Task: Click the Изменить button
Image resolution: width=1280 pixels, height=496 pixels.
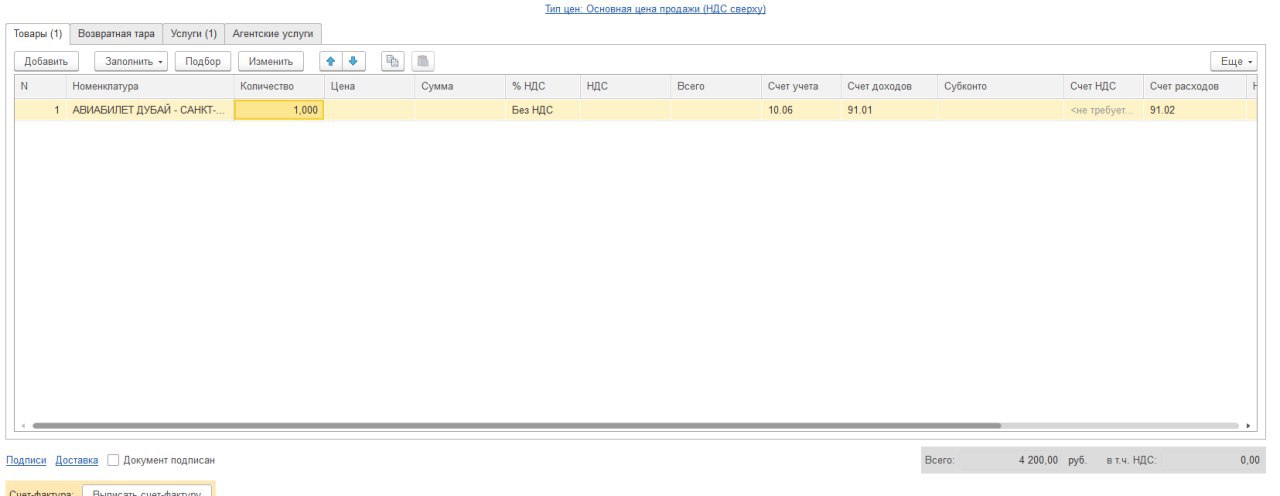Action: pos(271,61)
